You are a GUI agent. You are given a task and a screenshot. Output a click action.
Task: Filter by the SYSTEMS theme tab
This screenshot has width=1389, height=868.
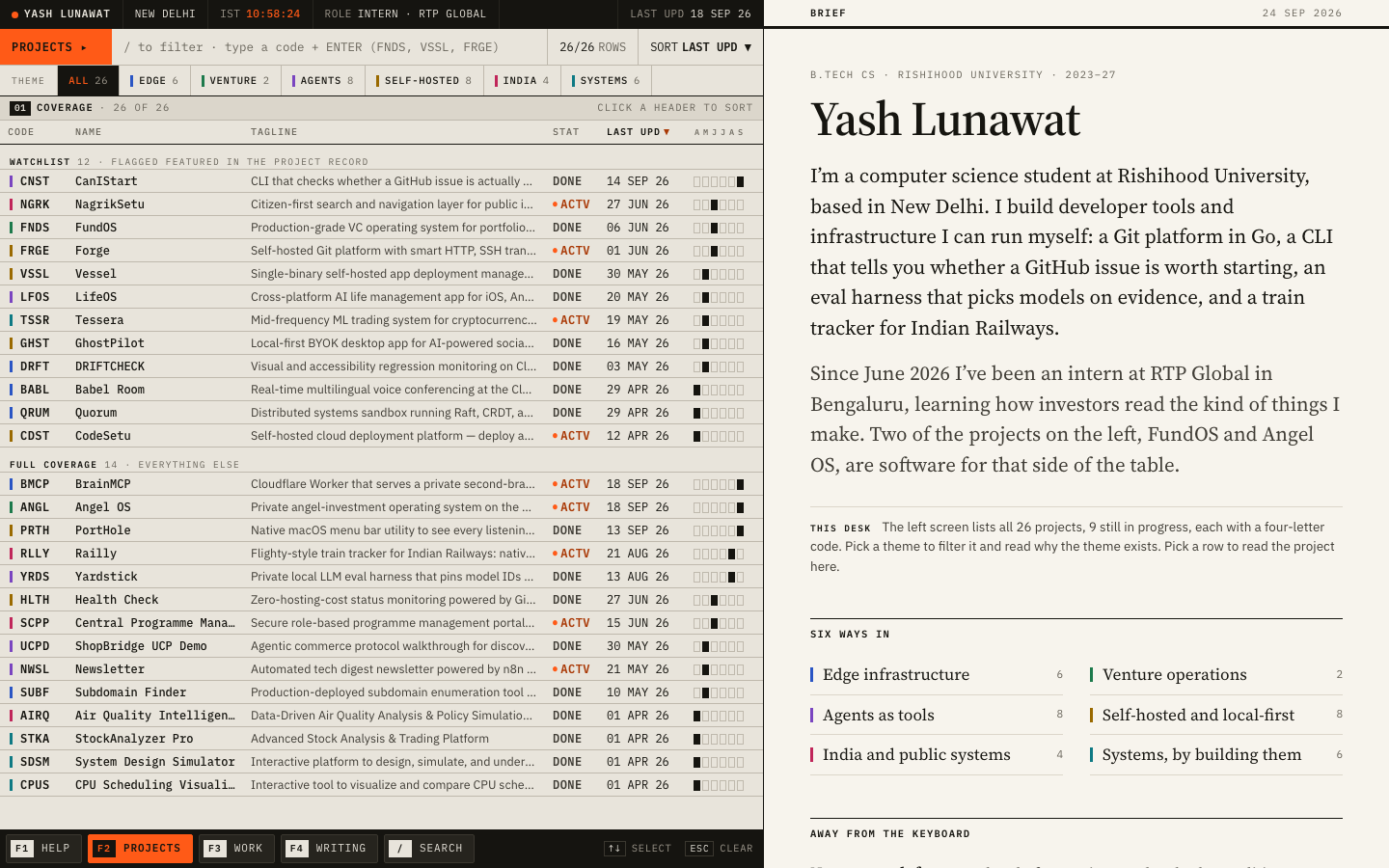(x=607, y=81)
